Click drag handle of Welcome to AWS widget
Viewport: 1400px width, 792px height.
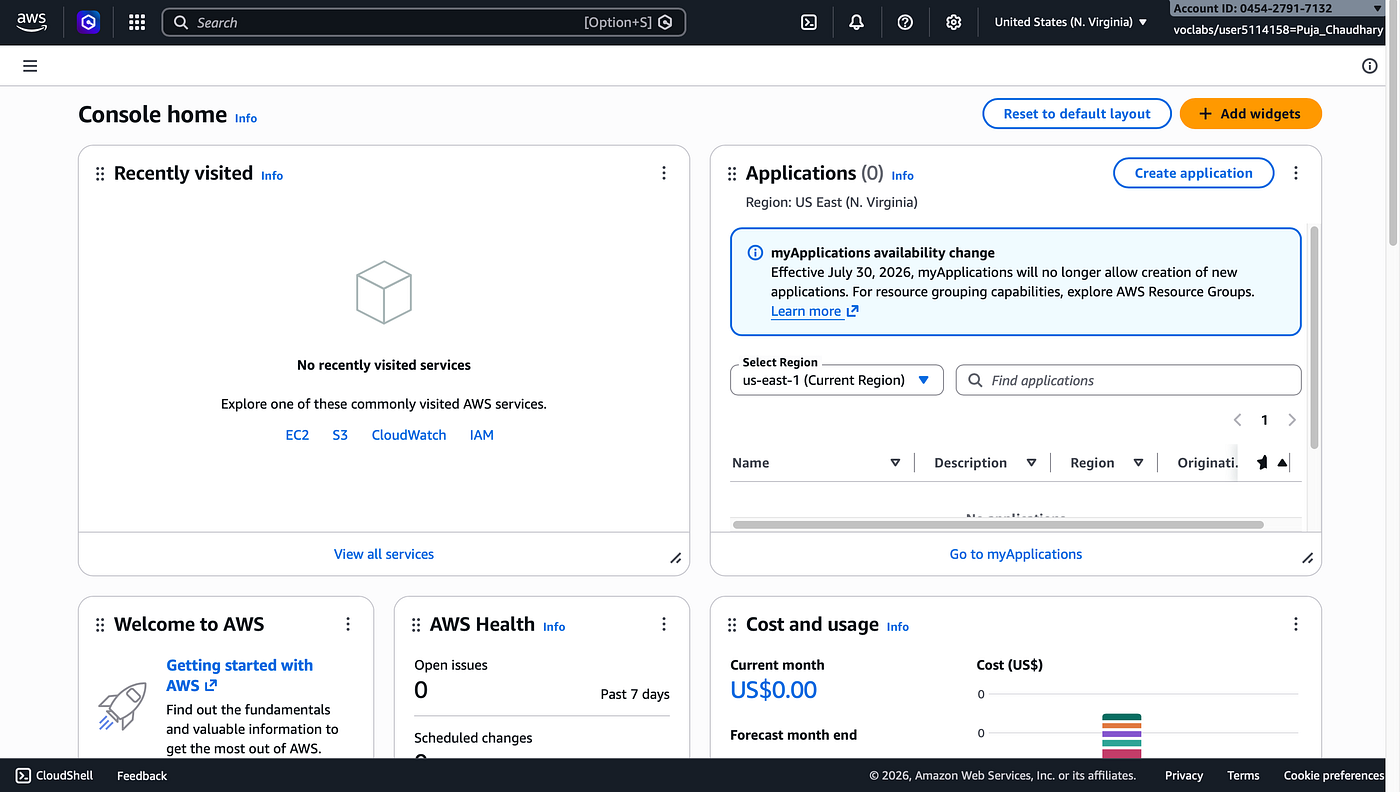[100, 625]
